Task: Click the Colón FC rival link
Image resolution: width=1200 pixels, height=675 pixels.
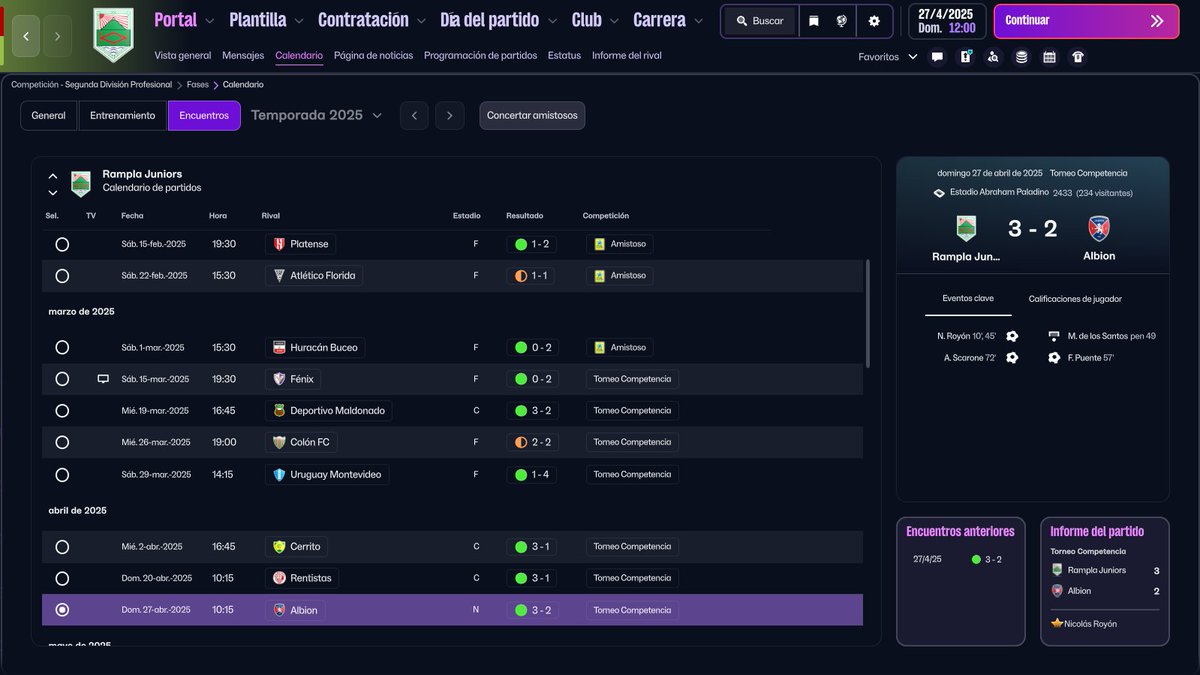Action: click(x=301, y=442)
